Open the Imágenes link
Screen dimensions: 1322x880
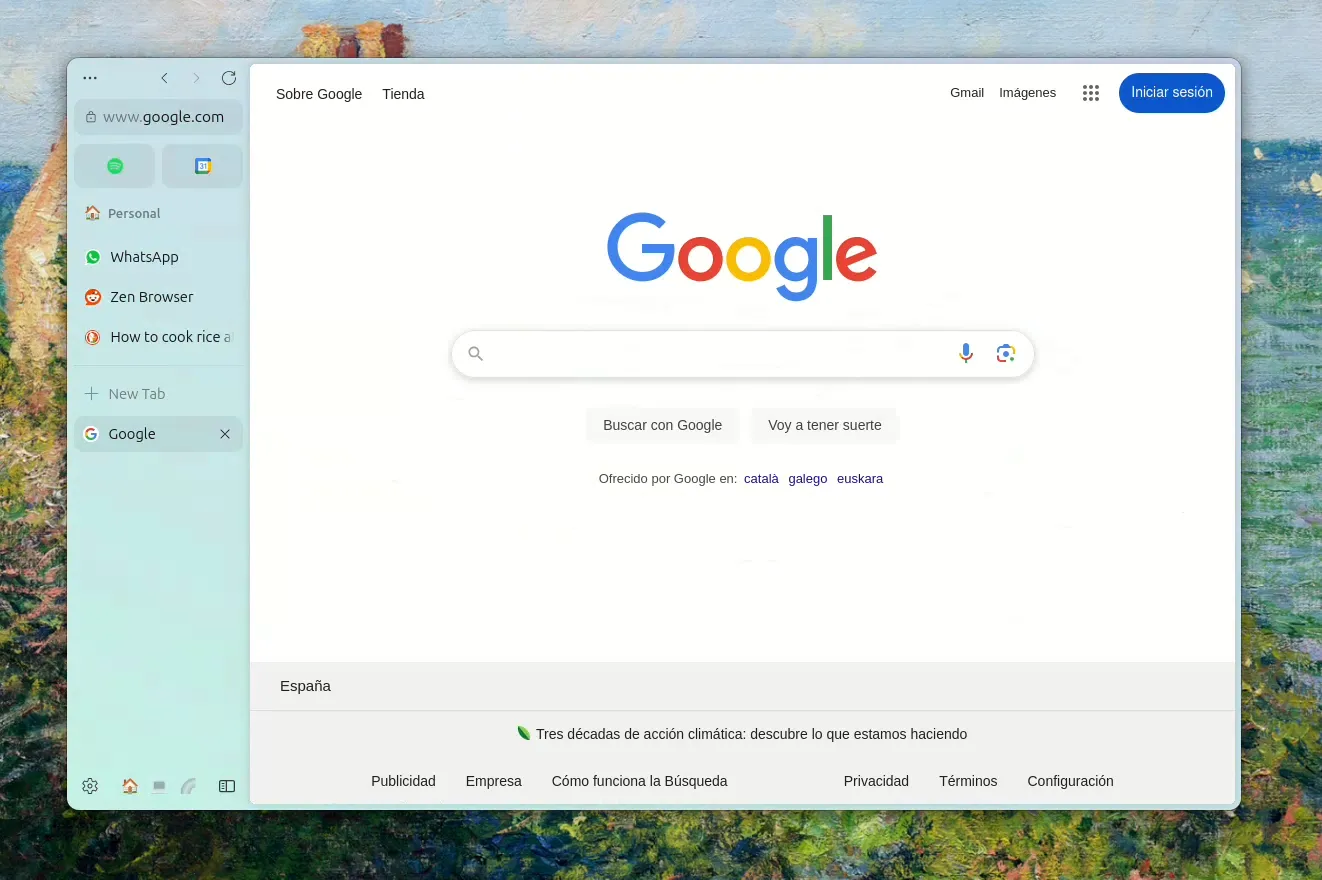[x=1027, y=93]
